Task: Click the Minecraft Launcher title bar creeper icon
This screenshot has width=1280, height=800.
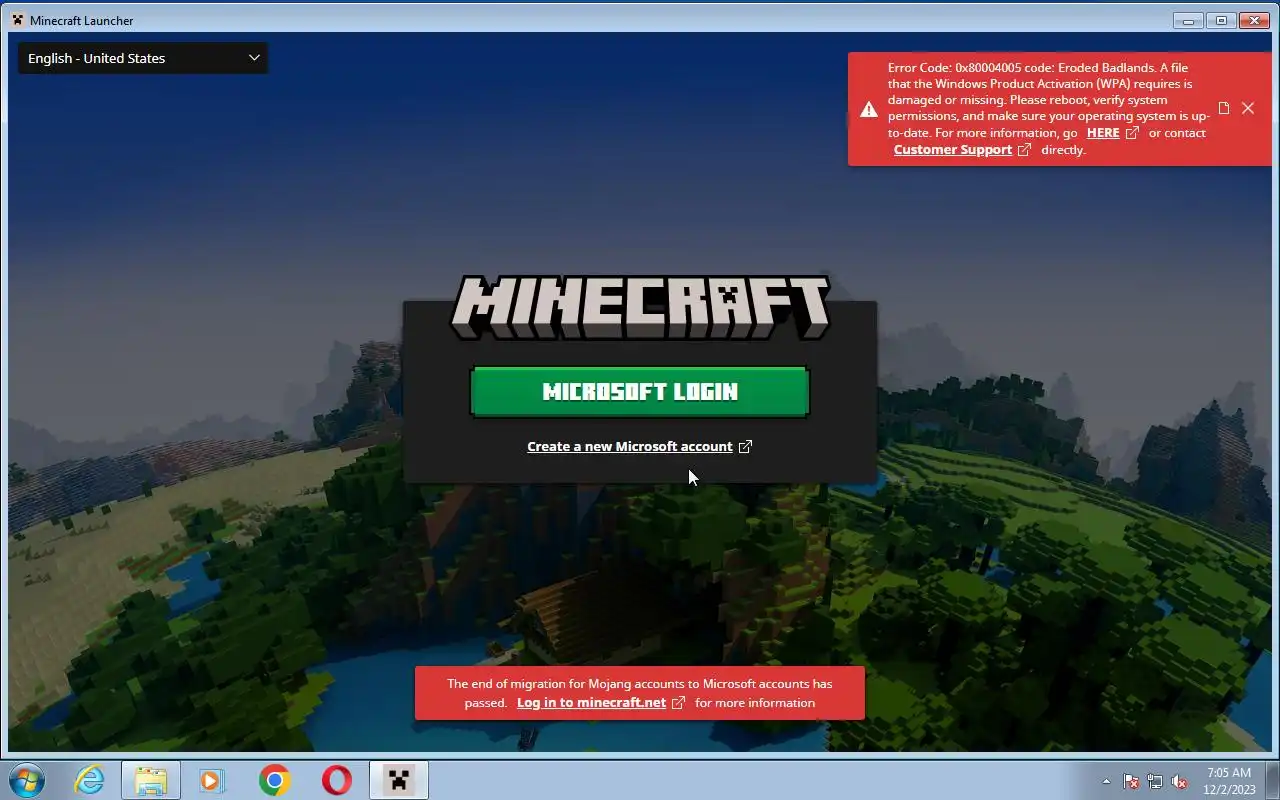Action: click(x=17, y=20)
